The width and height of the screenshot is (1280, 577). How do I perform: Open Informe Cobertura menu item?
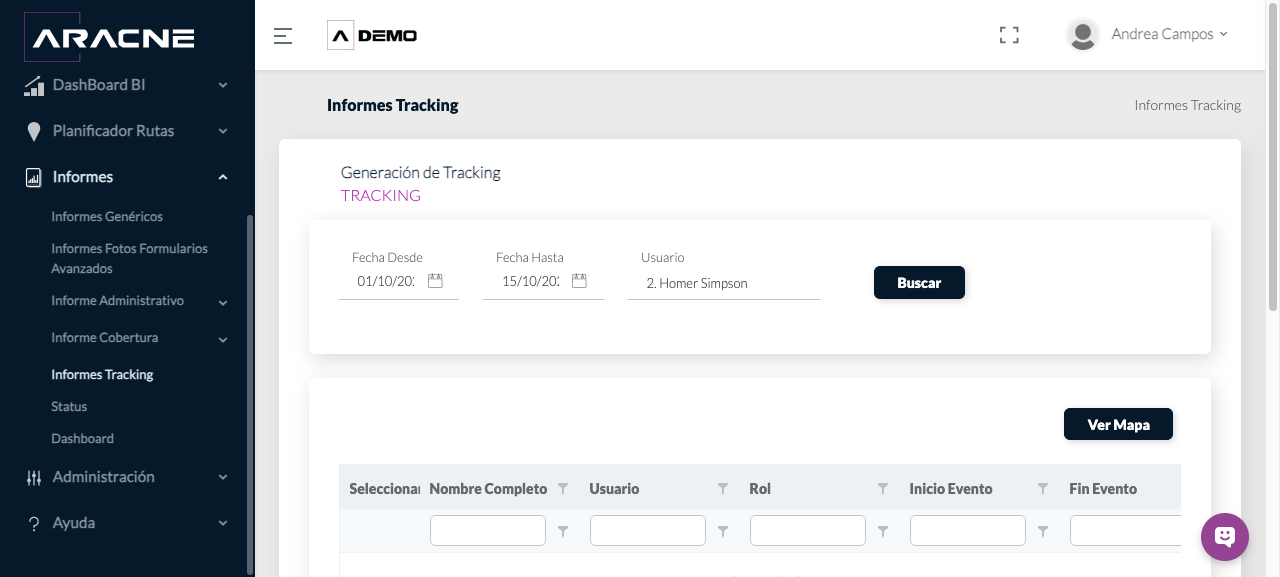(105, 338)
